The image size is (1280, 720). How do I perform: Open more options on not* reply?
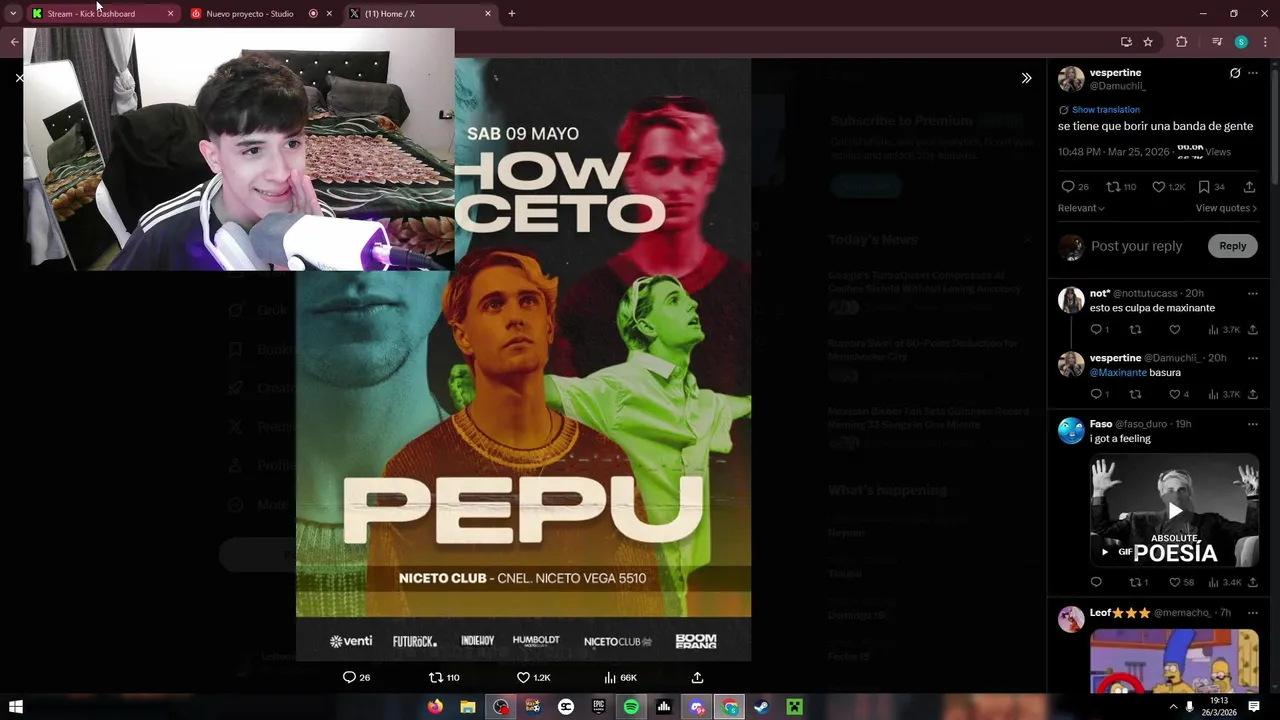[1253, 294]
